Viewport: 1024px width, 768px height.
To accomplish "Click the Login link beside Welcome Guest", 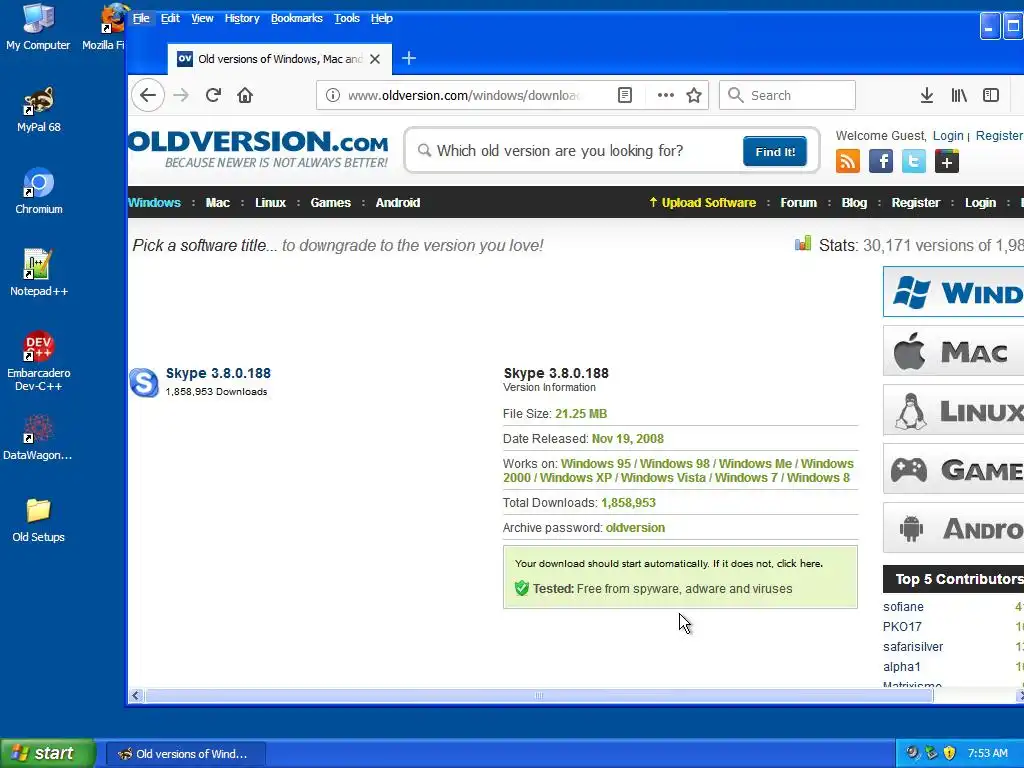I will point(948,135).
